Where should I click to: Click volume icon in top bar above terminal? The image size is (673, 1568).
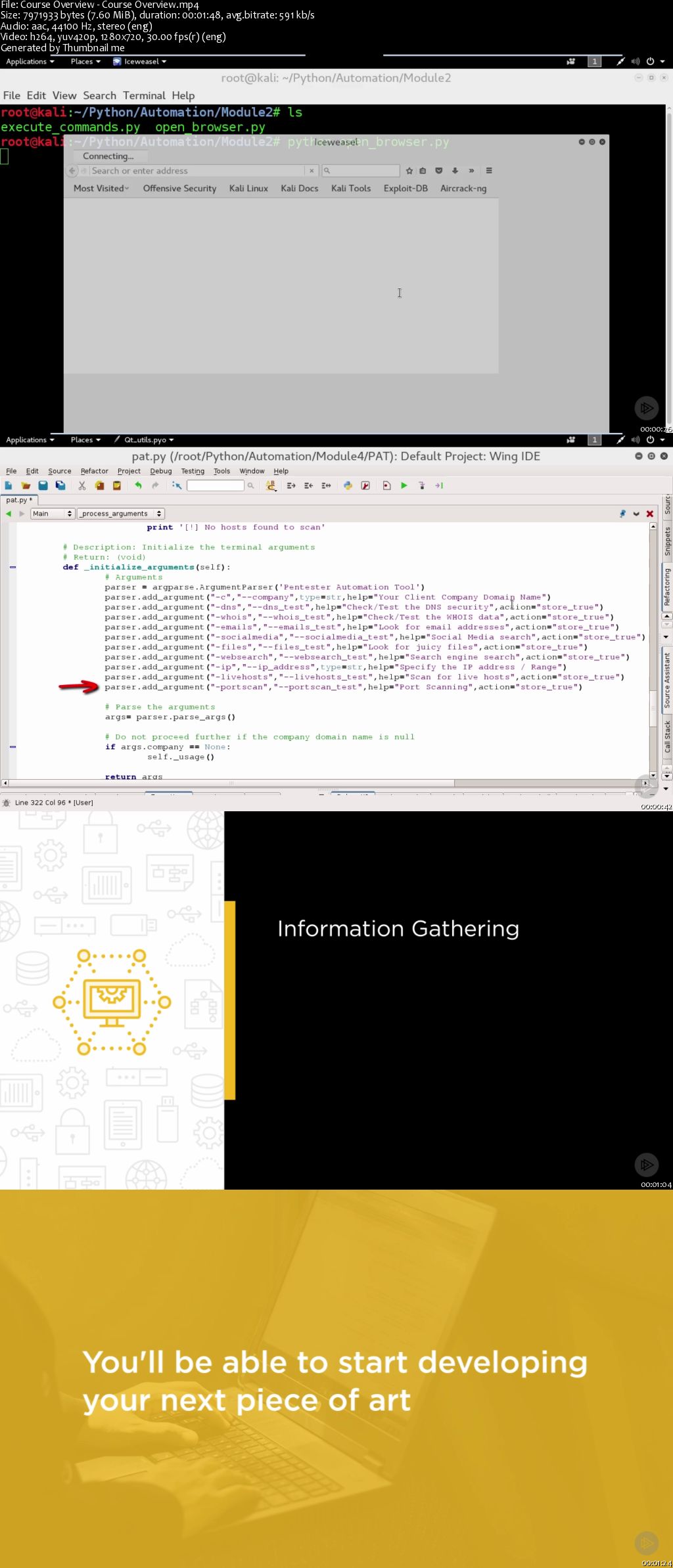(636, 62)
